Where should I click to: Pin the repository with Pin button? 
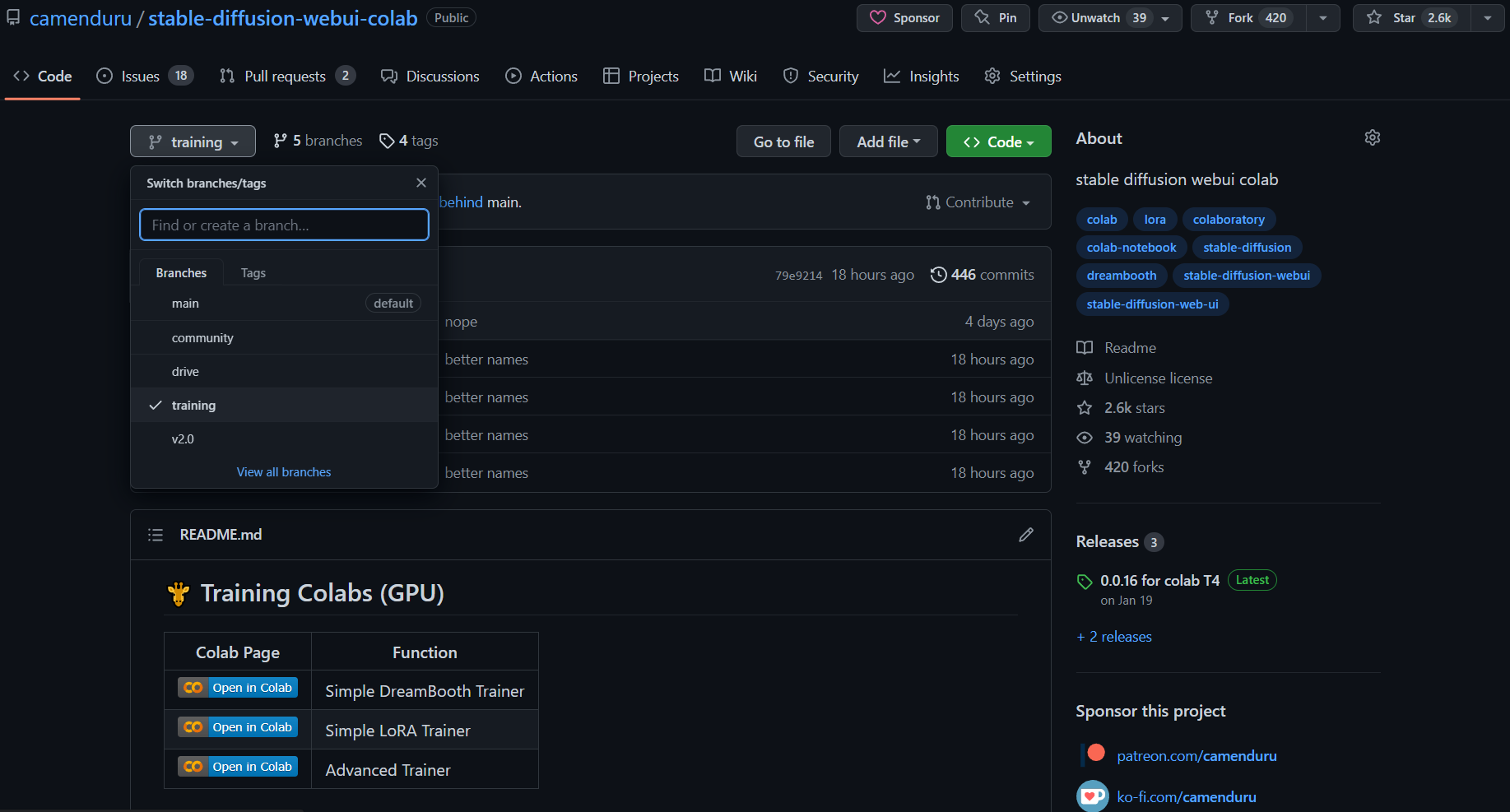pyautogui.click(x=995, y=18)
